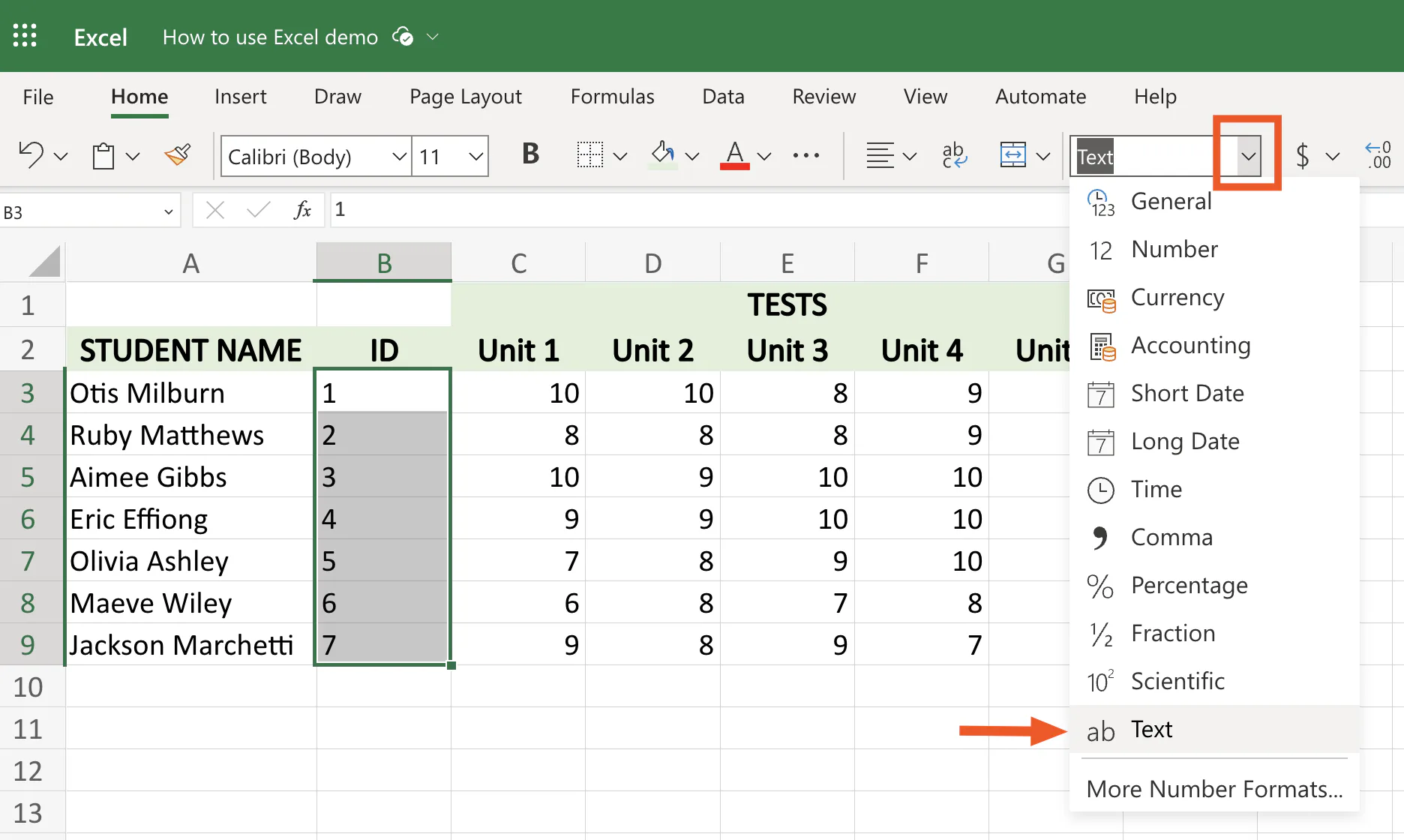Switch to the Formulas ribbon tab
The image size is (1404, 840).
point(612,96)
